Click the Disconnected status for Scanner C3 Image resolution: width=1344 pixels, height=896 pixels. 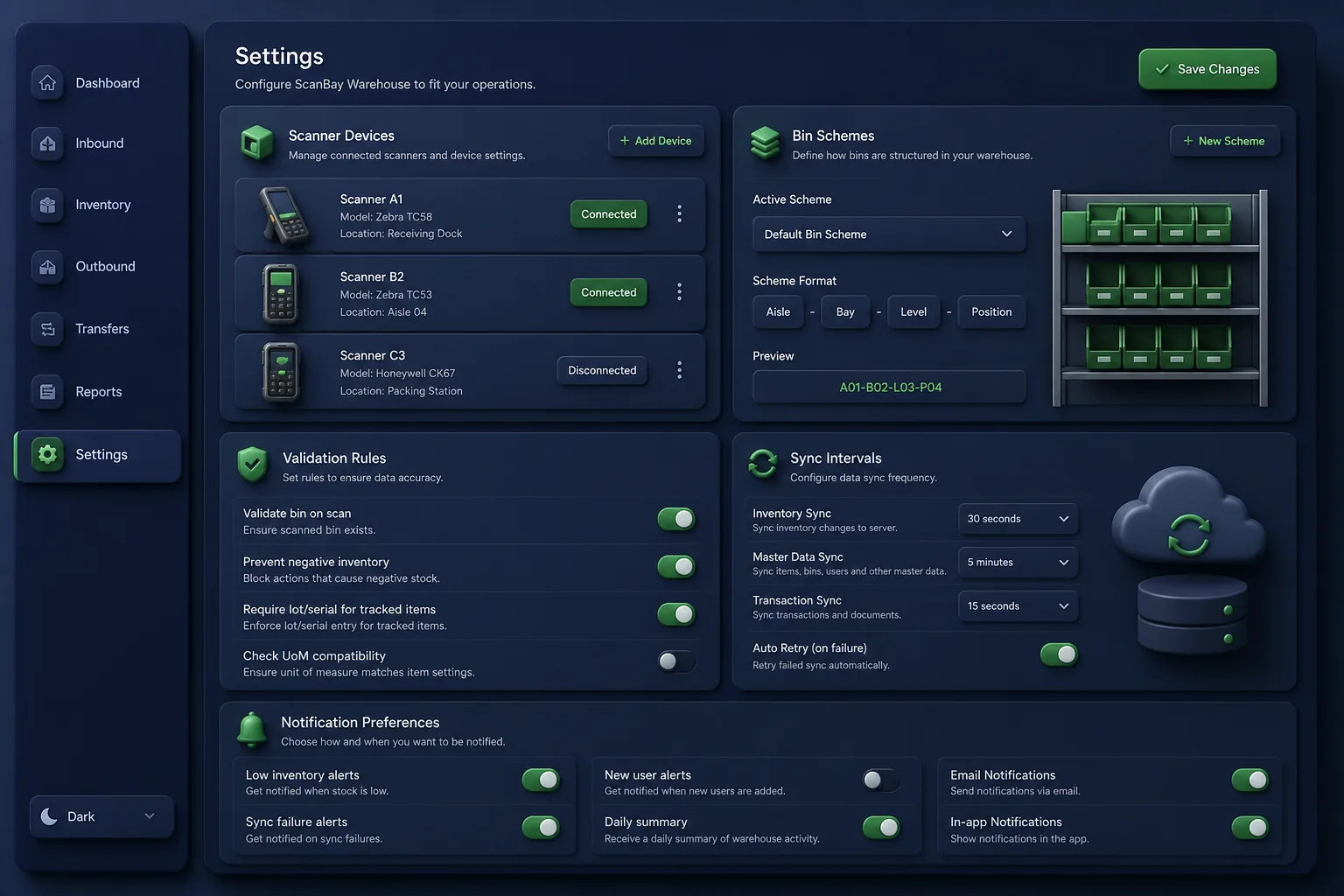(x=602, y=371)
